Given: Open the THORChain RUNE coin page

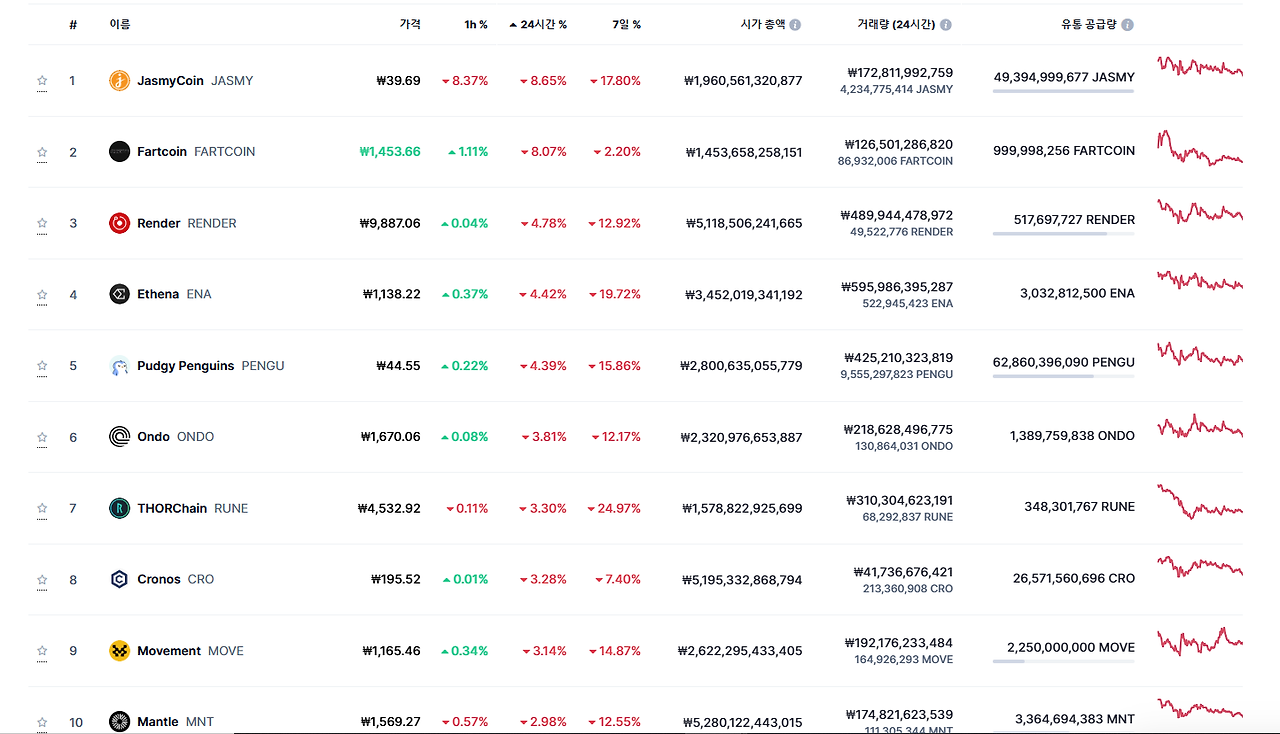Looking at the screenshot, I should (x=193, y=508).
